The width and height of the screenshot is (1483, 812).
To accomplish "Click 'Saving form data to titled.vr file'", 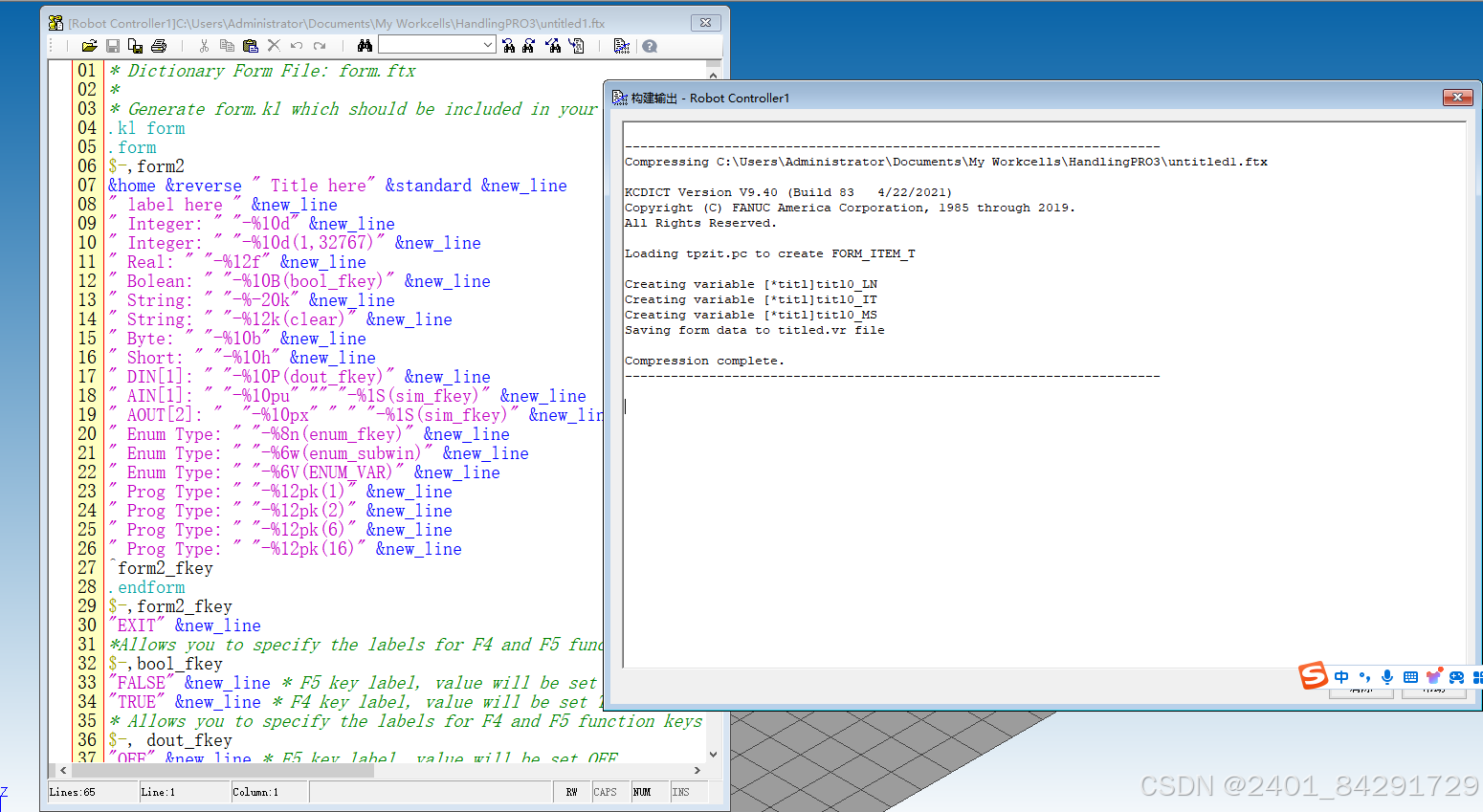I will pyautogui.click(x=754, y=330).
